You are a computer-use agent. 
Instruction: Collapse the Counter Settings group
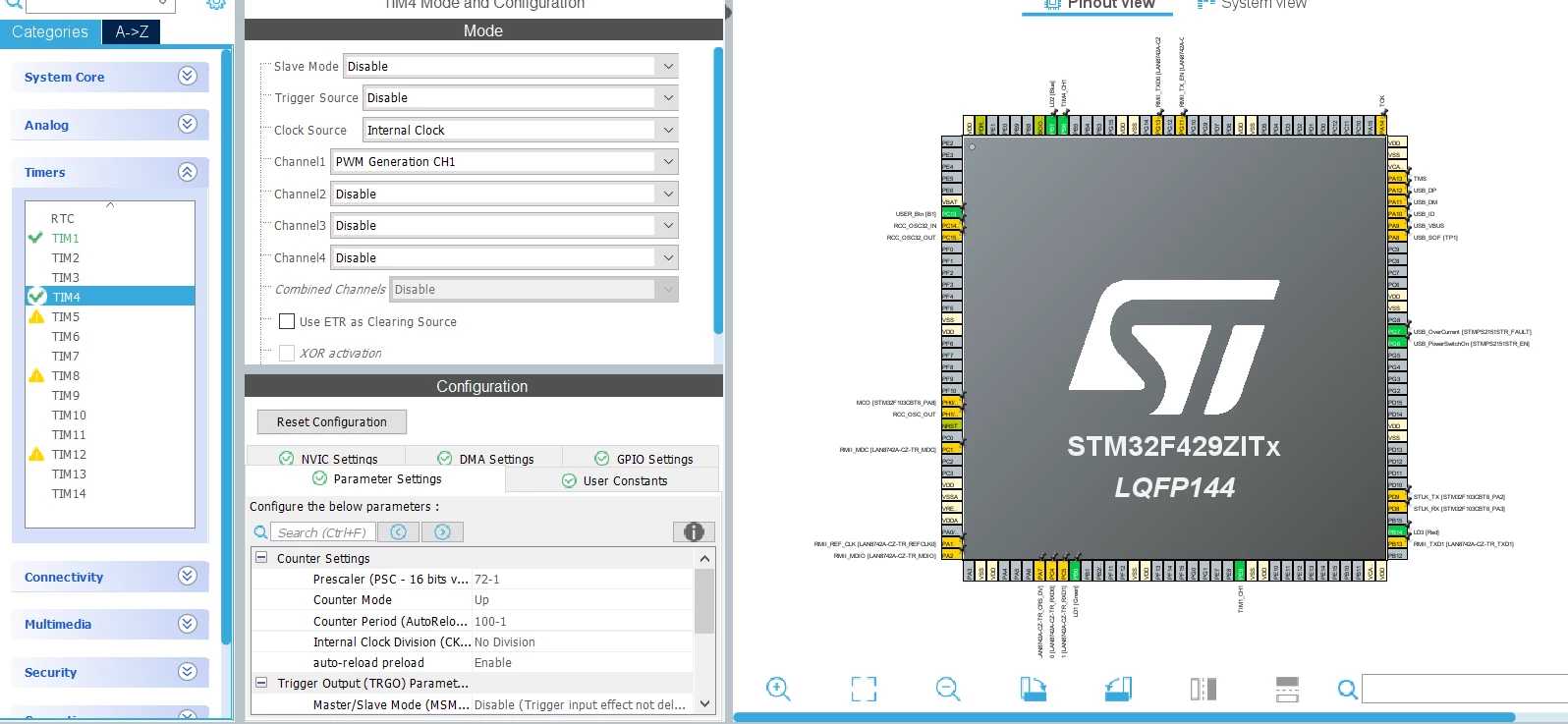click(x=261, y=558)
